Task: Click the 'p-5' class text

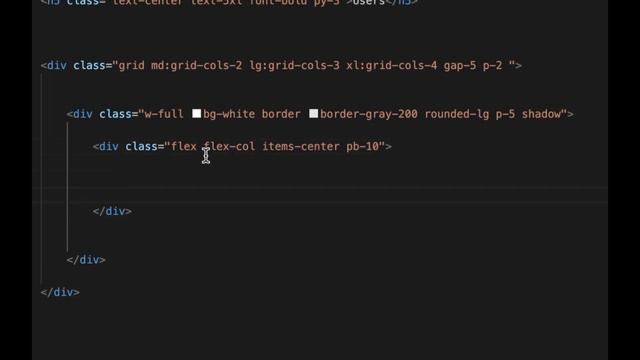Action: [505, 114]
